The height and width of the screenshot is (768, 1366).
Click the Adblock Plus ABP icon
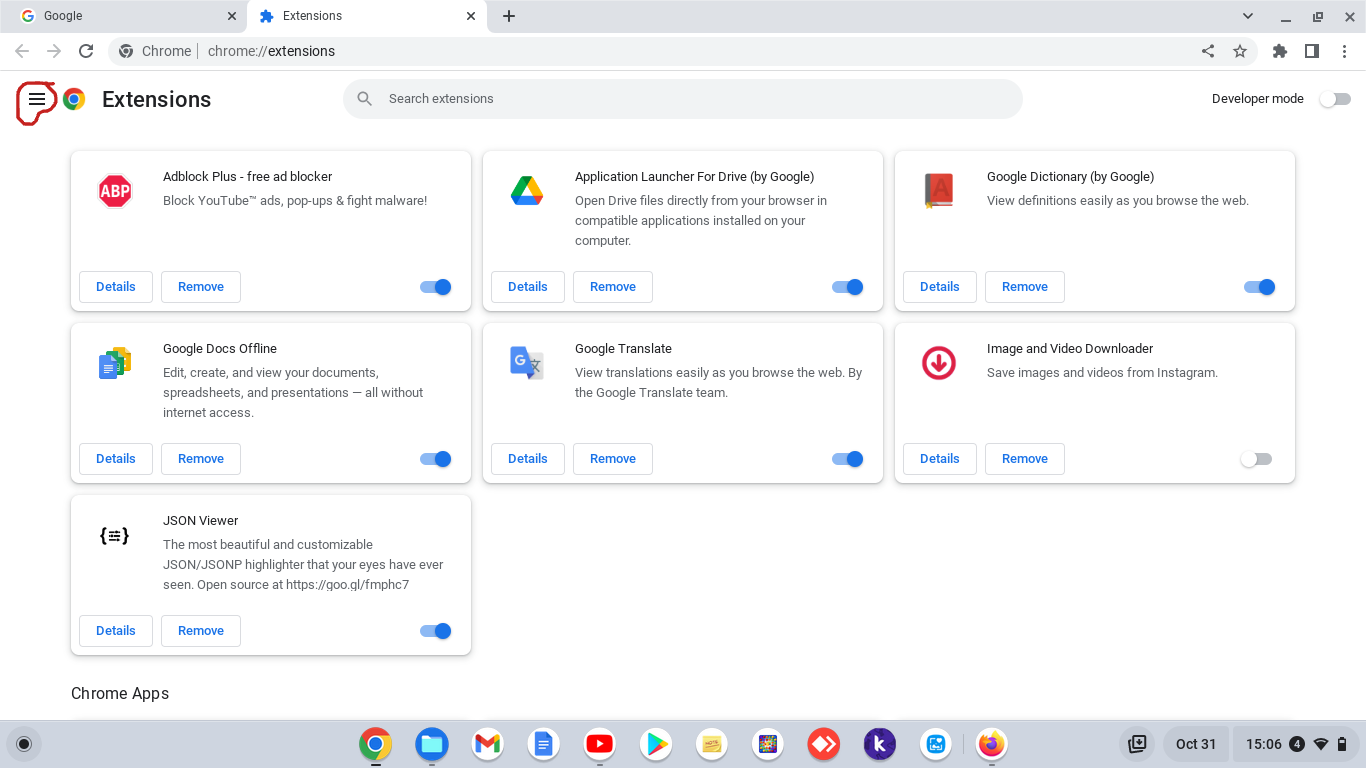[115, 190]
